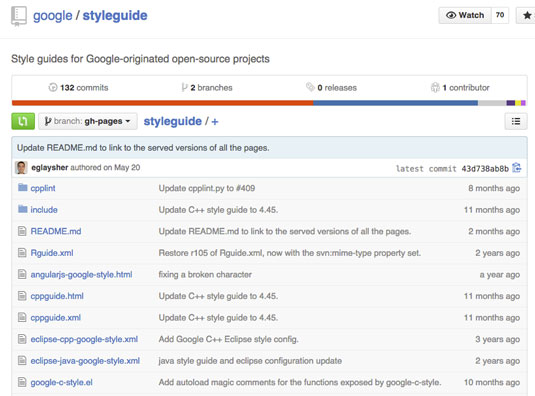This screenshot has width=535, height=396.
Task: Click '10 months ago' timestamp
Action: pyautogui.click(x=492, y=382)
